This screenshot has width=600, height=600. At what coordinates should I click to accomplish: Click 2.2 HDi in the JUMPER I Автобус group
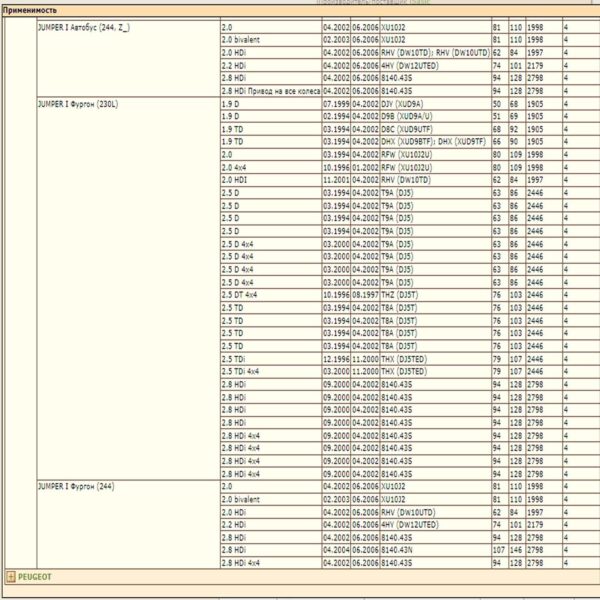271,66
